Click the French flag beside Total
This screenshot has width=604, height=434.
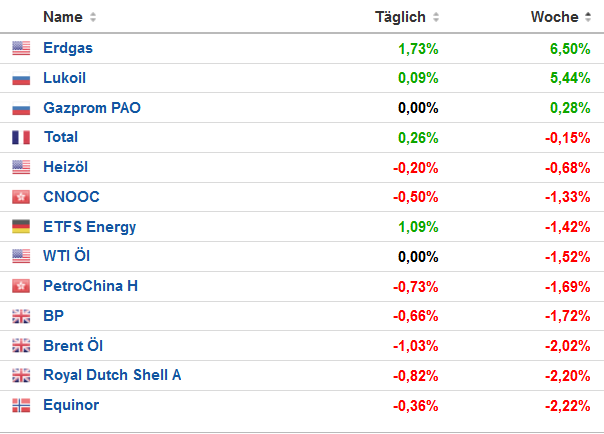point(21,138)
